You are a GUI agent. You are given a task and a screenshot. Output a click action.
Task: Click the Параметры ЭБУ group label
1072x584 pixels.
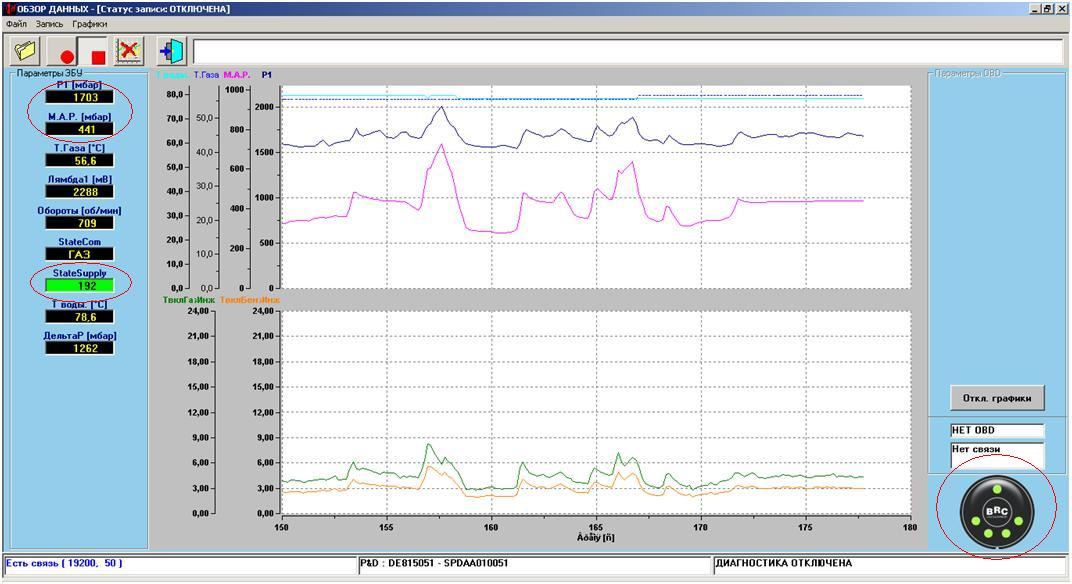(x=49, y=73)
